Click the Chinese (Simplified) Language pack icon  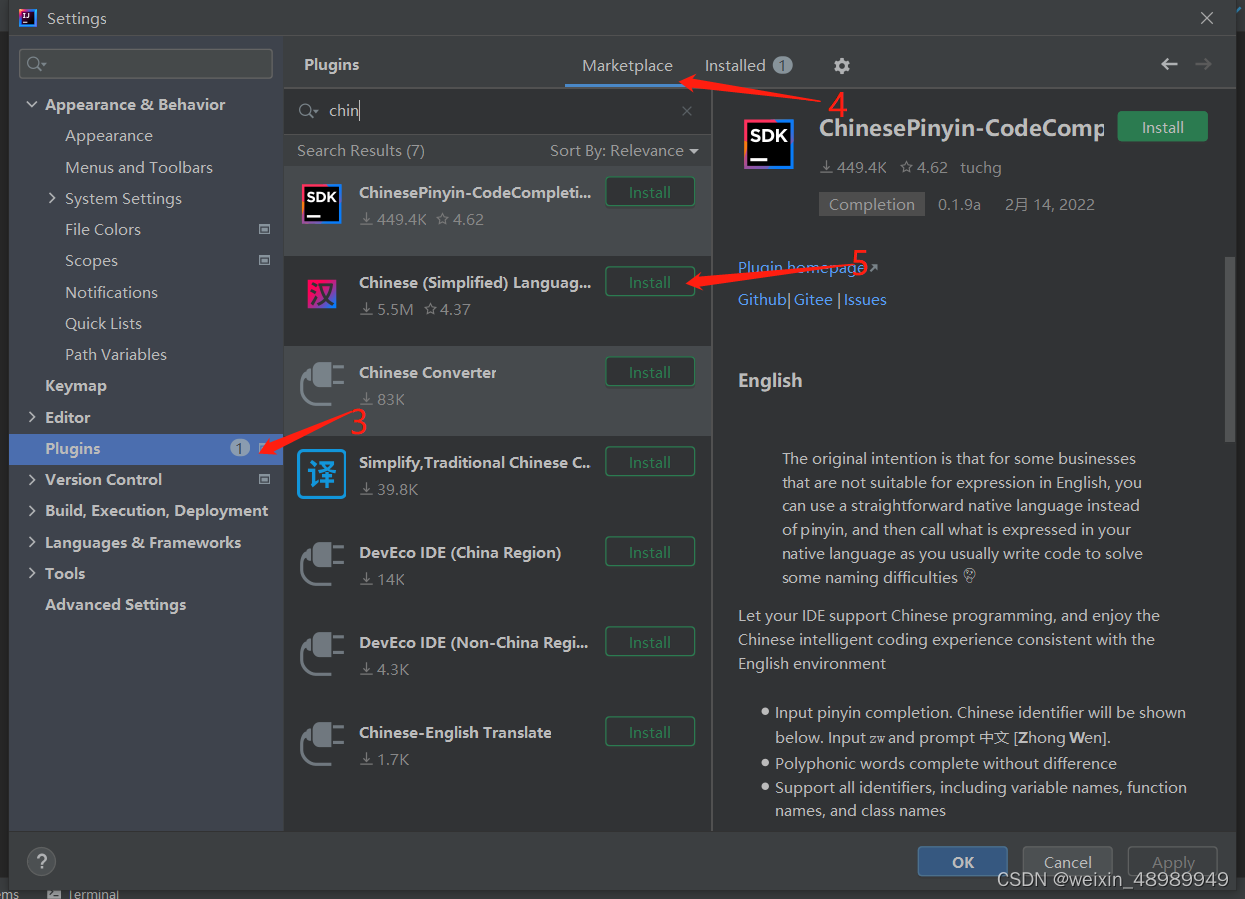[x=322, y=295]
